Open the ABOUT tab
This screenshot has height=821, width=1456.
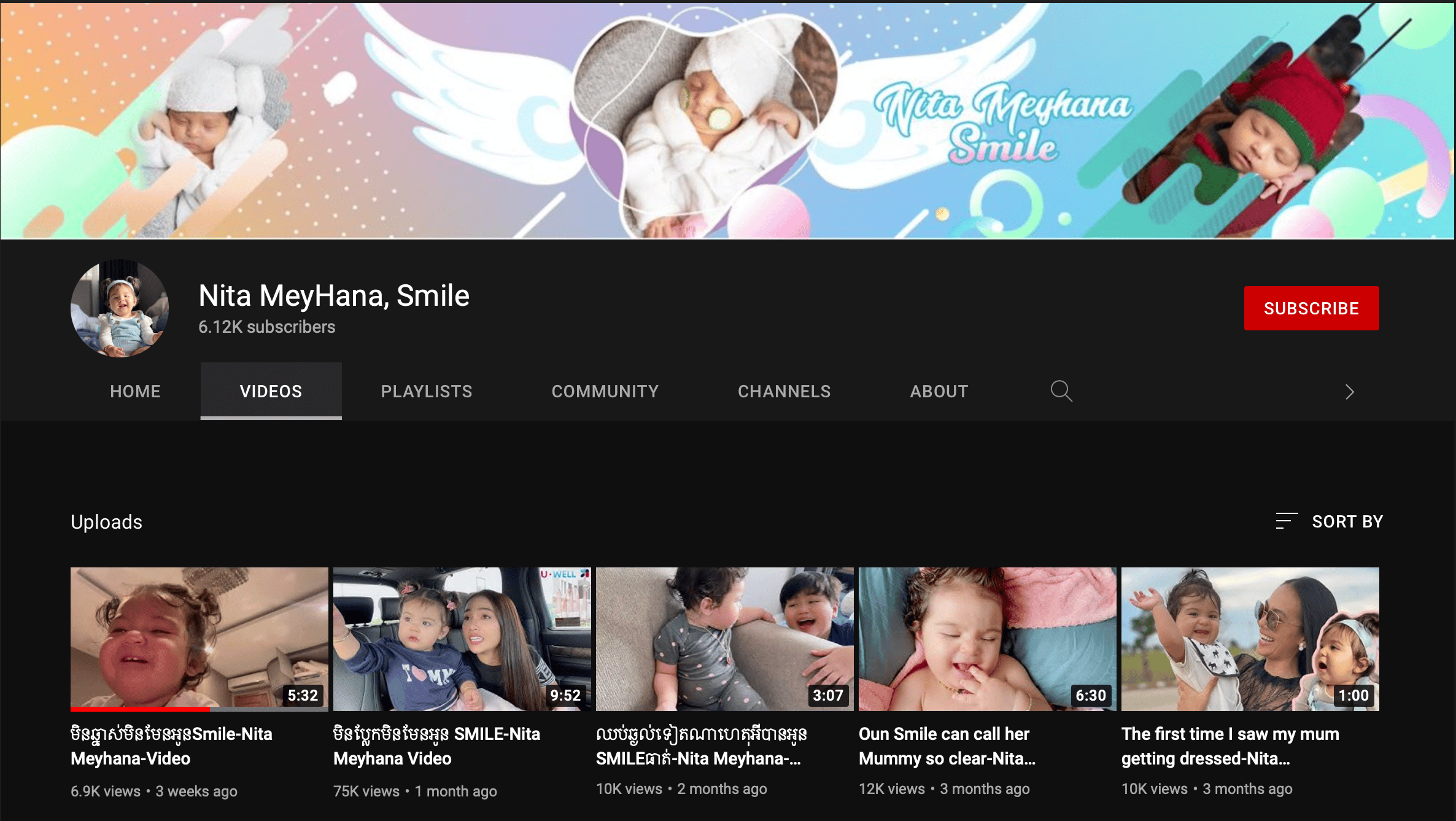coord(939,391)
